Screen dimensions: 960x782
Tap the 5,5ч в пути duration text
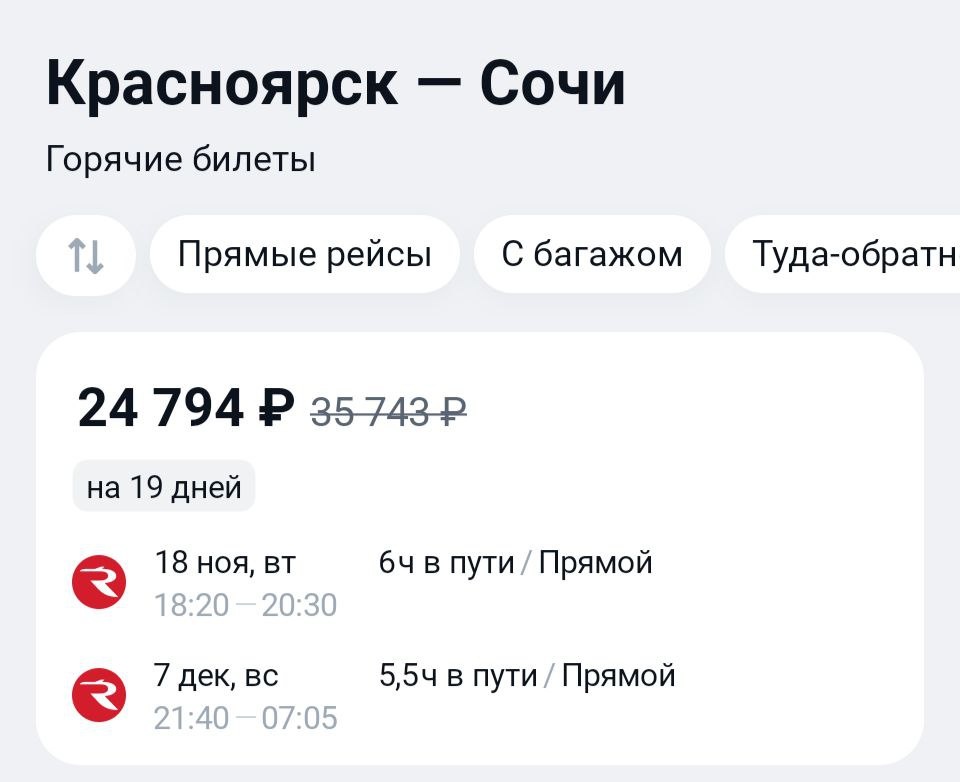click(458, 676)
